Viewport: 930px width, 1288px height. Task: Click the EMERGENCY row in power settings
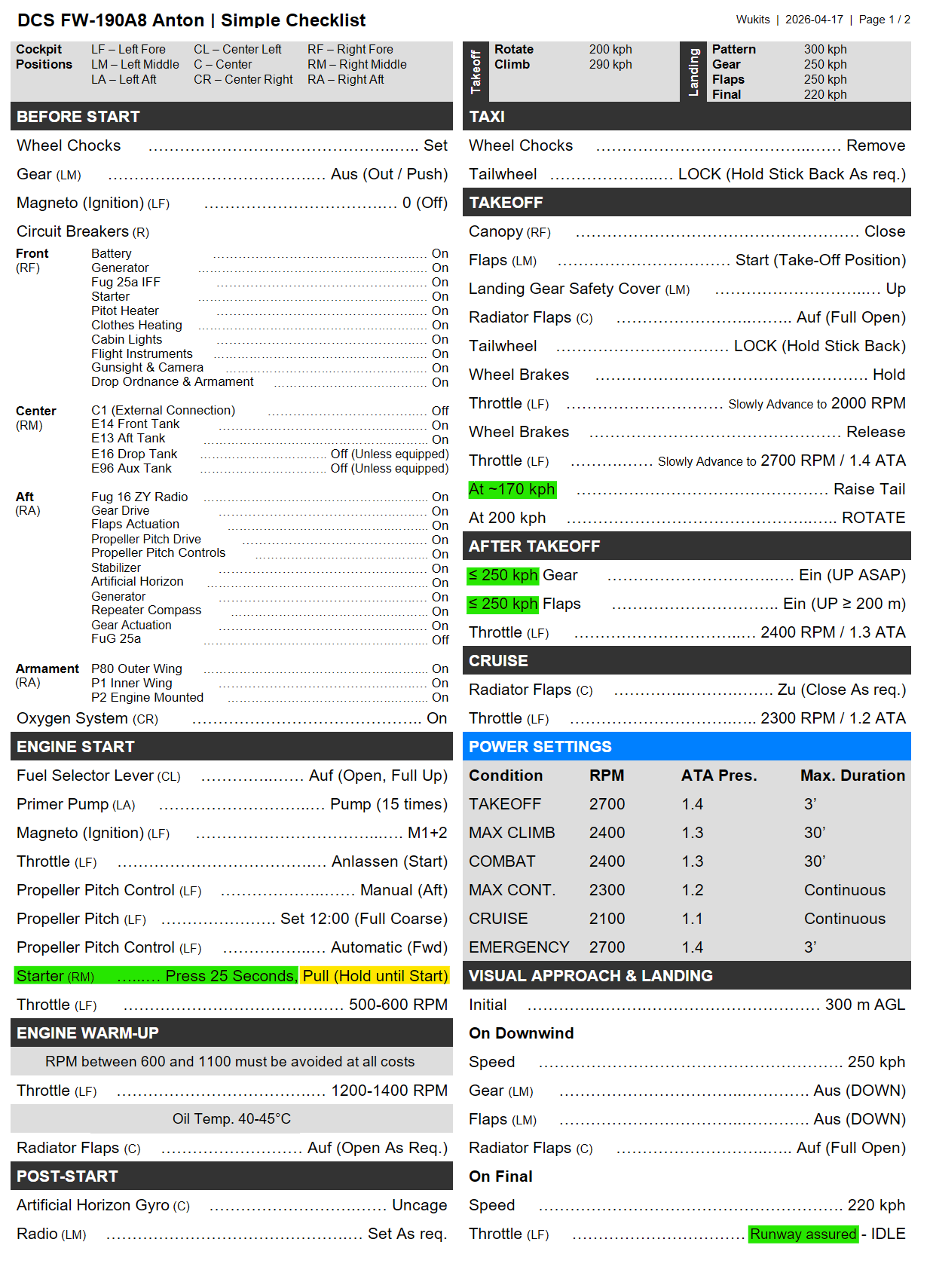point(519,947)
